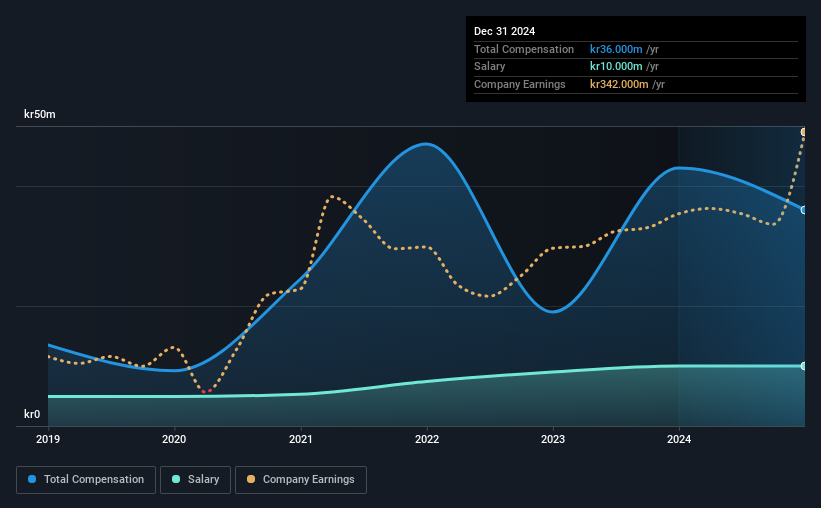
Task: Click the kr36.000m total compensation value
Action: click(616, 49)
